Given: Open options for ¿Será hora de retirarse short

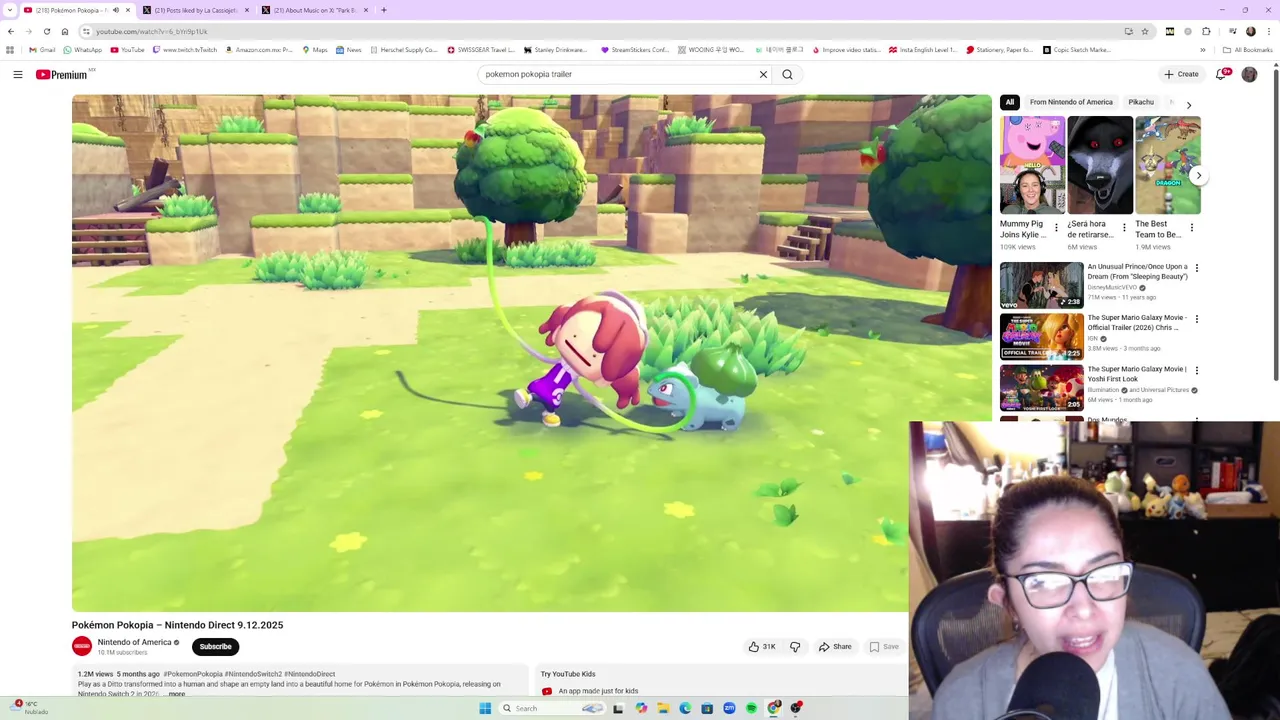Looking at the screenshot, I should point(1124,228).
